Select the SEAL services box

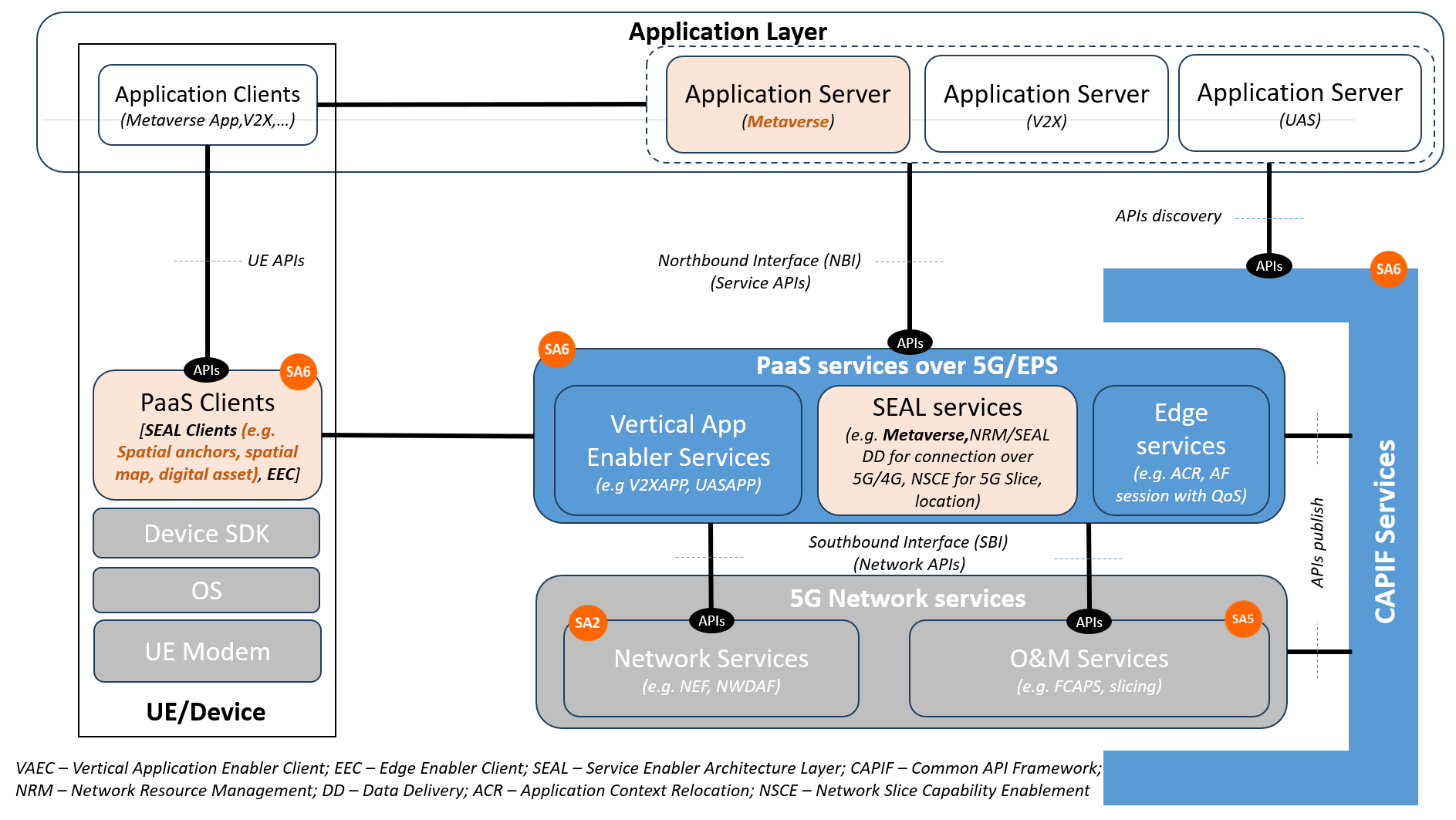point(947,451)
